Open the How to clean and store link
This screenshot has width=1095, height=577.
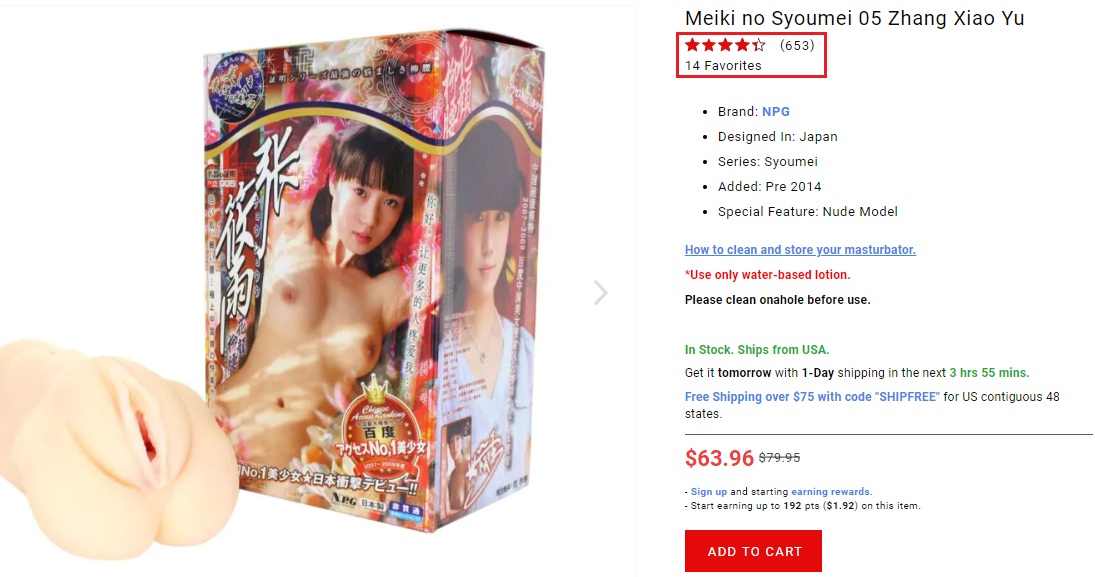coord(800,249)
